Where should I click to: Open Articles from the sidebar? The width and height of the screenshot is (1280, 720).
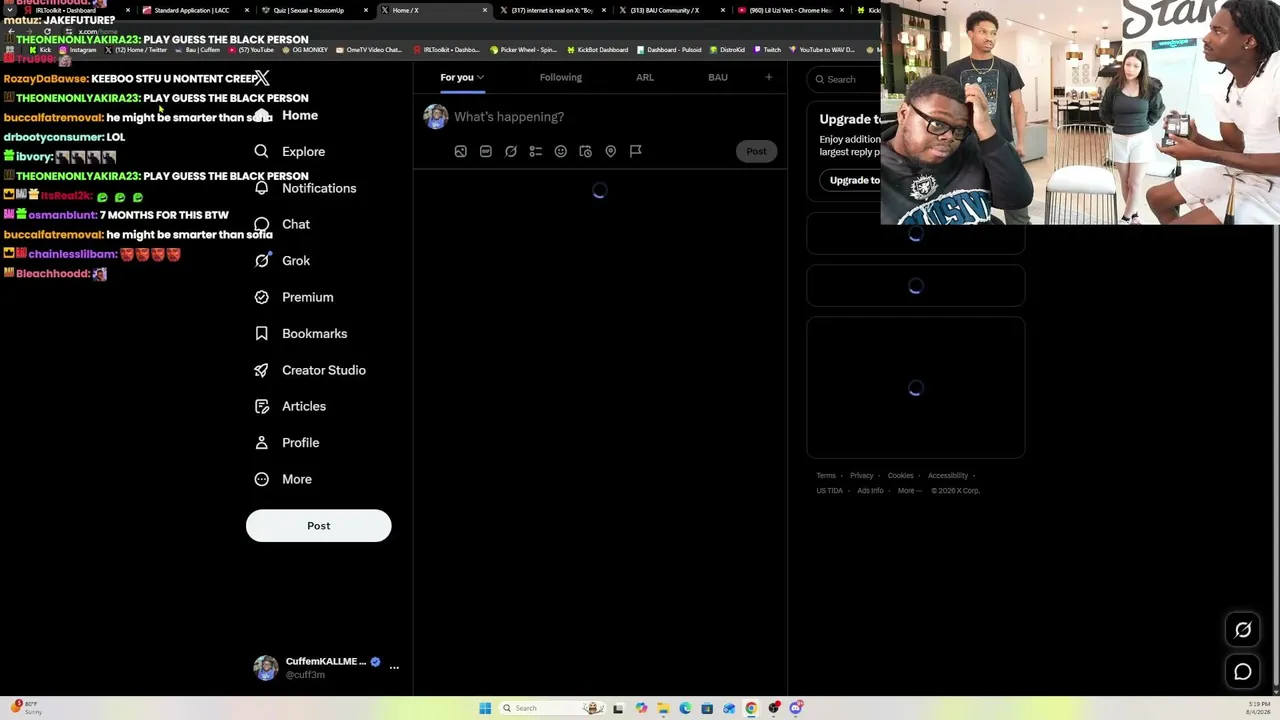click(x=290, y=407)
